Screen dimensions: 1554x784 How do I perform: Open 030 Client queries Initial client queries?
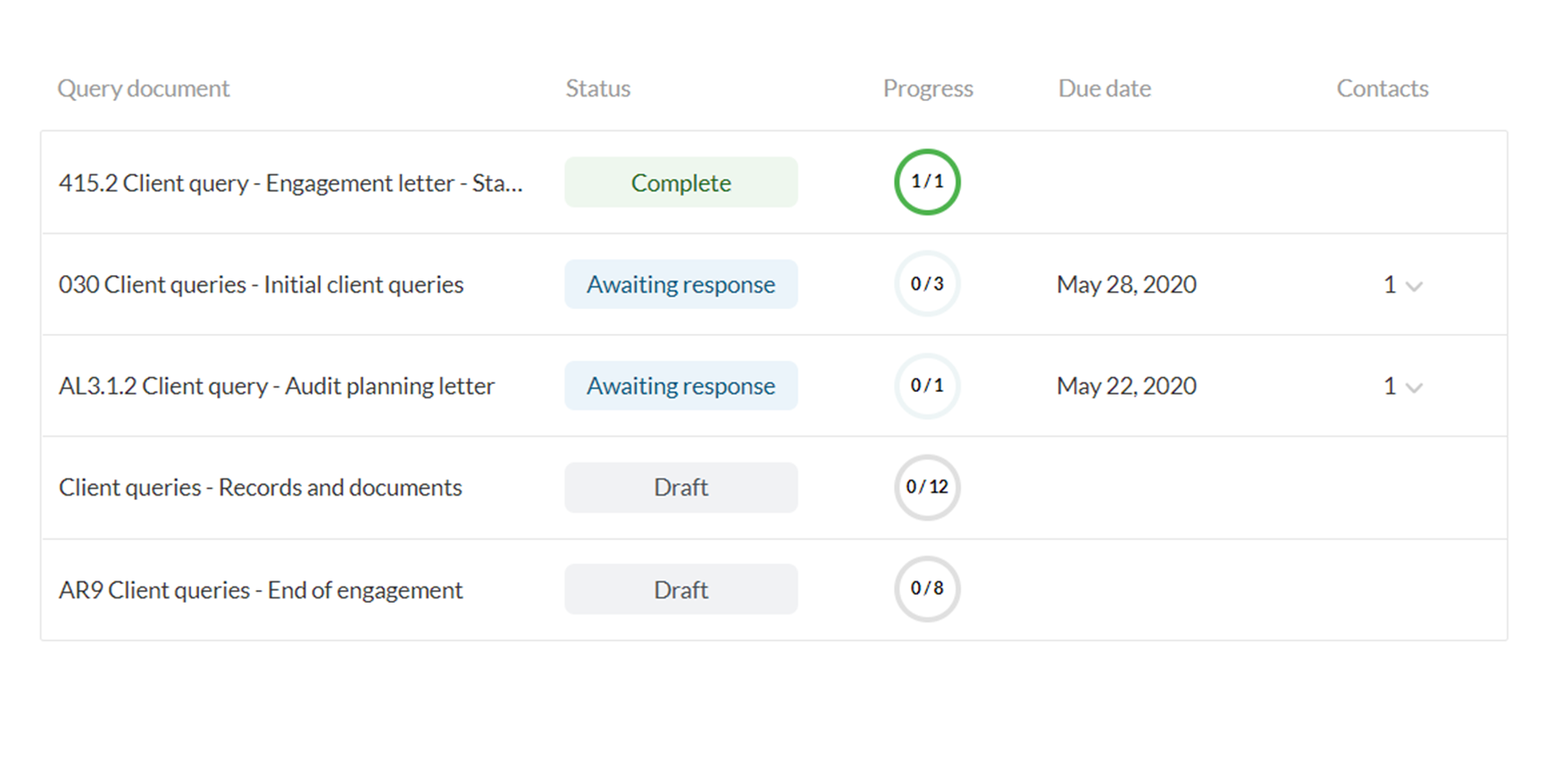261,285
